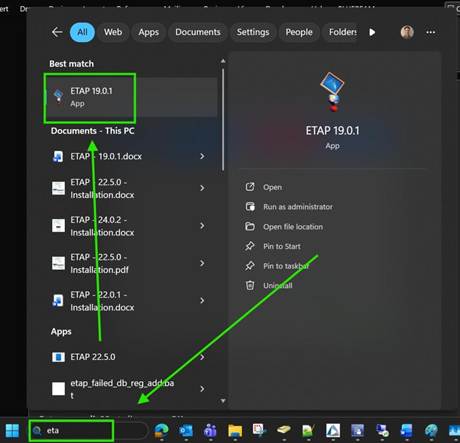Launch Microsoft Edge from the taskbar
Viewport: 460px width, 443px height.
tap(161, 430)
